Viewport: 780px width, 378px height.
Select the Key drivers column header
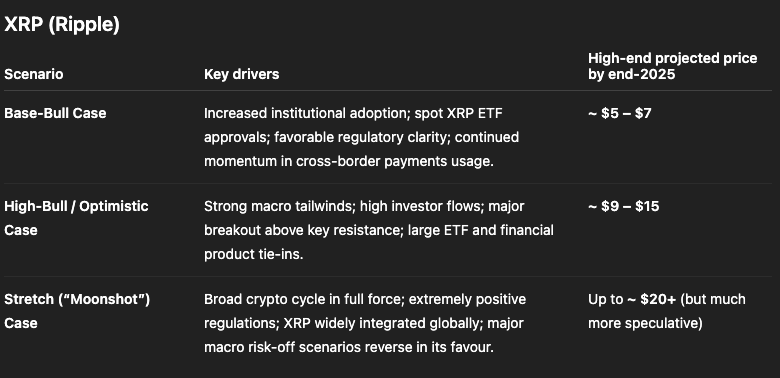241,74
